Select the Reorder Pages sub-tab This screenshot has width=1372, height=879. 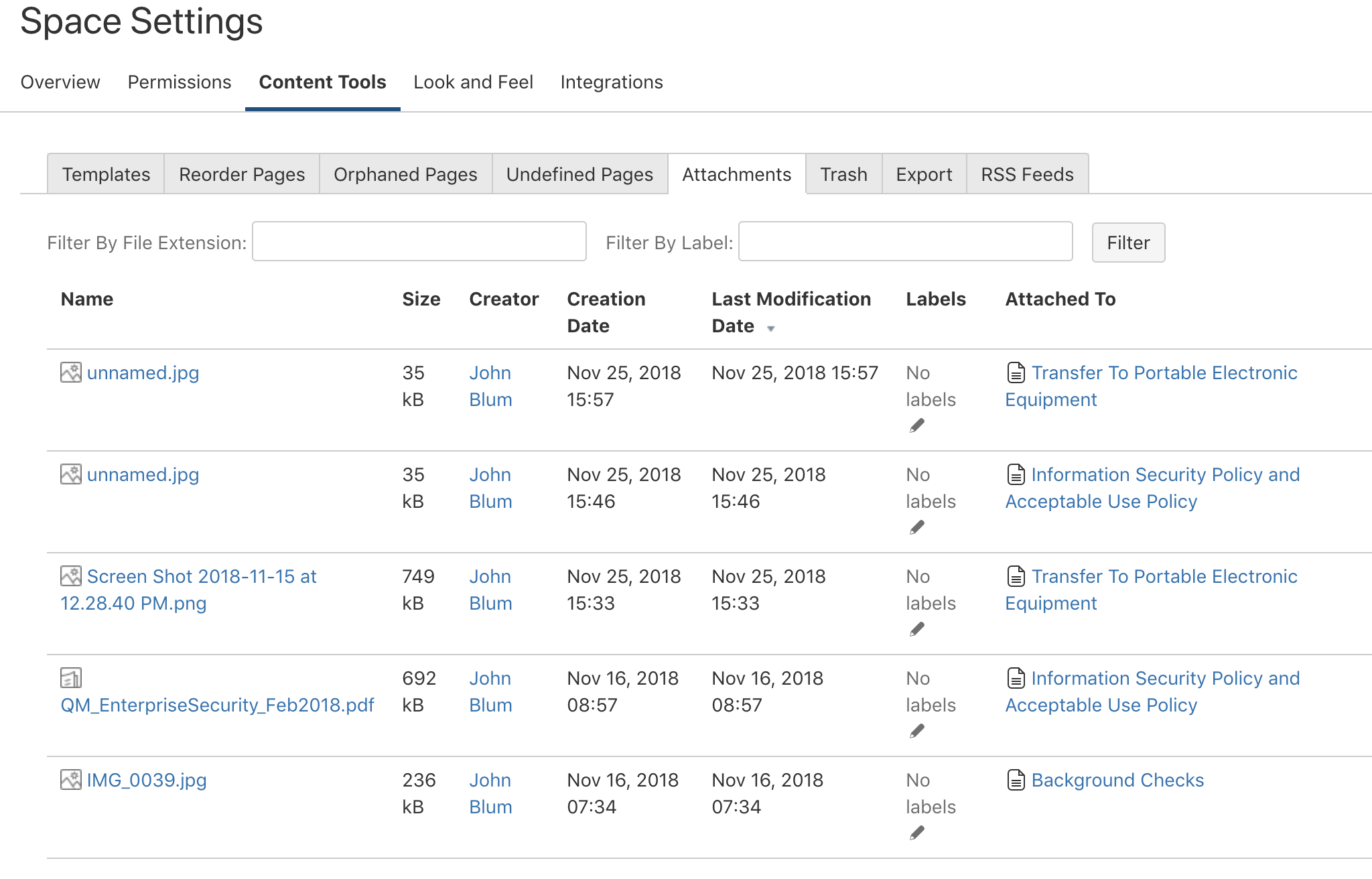pos(242,174)
